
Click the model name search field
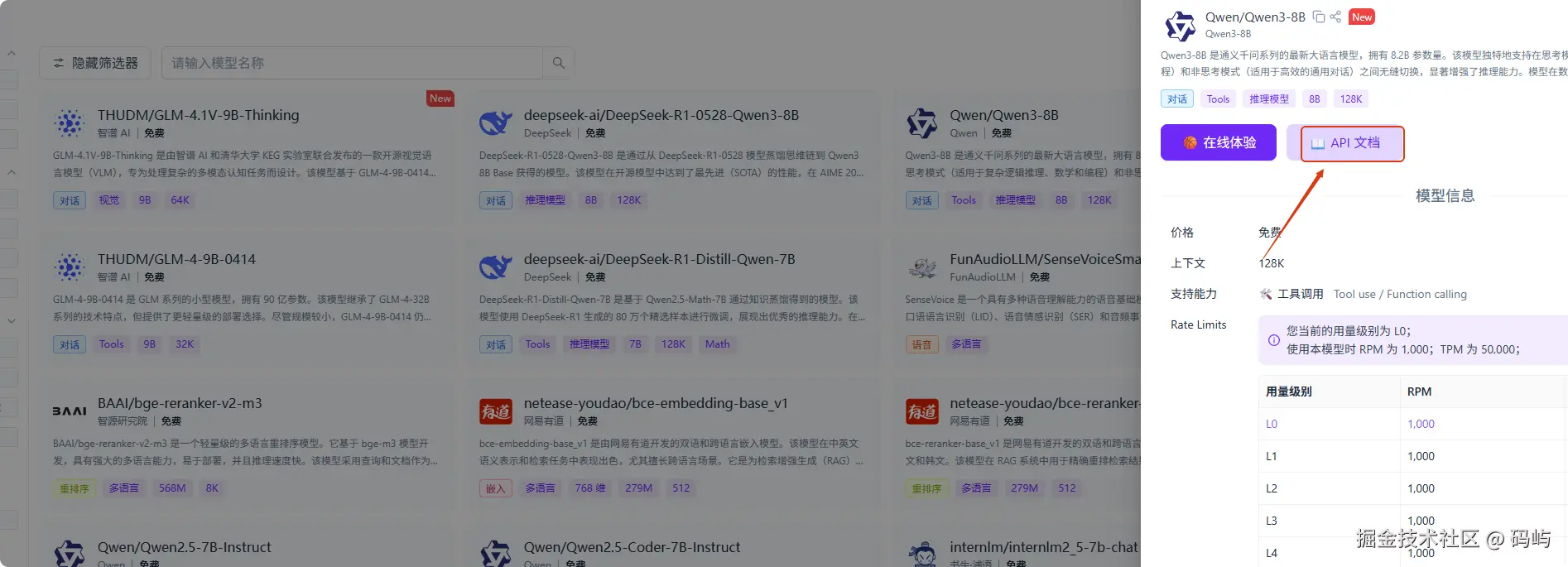352,63
